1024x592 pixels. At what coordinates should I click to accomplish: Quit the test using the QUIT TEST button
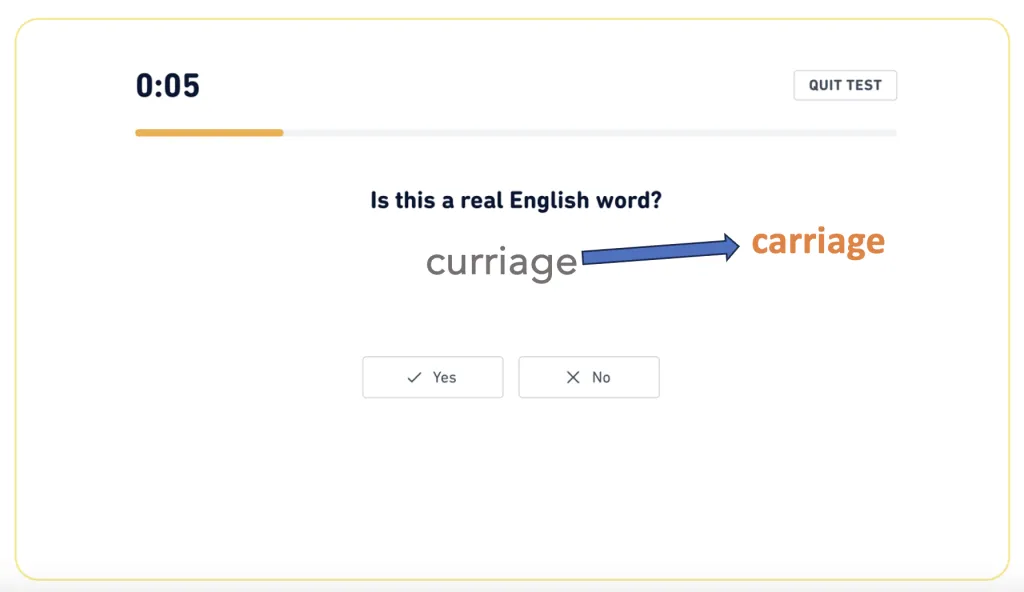point(845,85)
